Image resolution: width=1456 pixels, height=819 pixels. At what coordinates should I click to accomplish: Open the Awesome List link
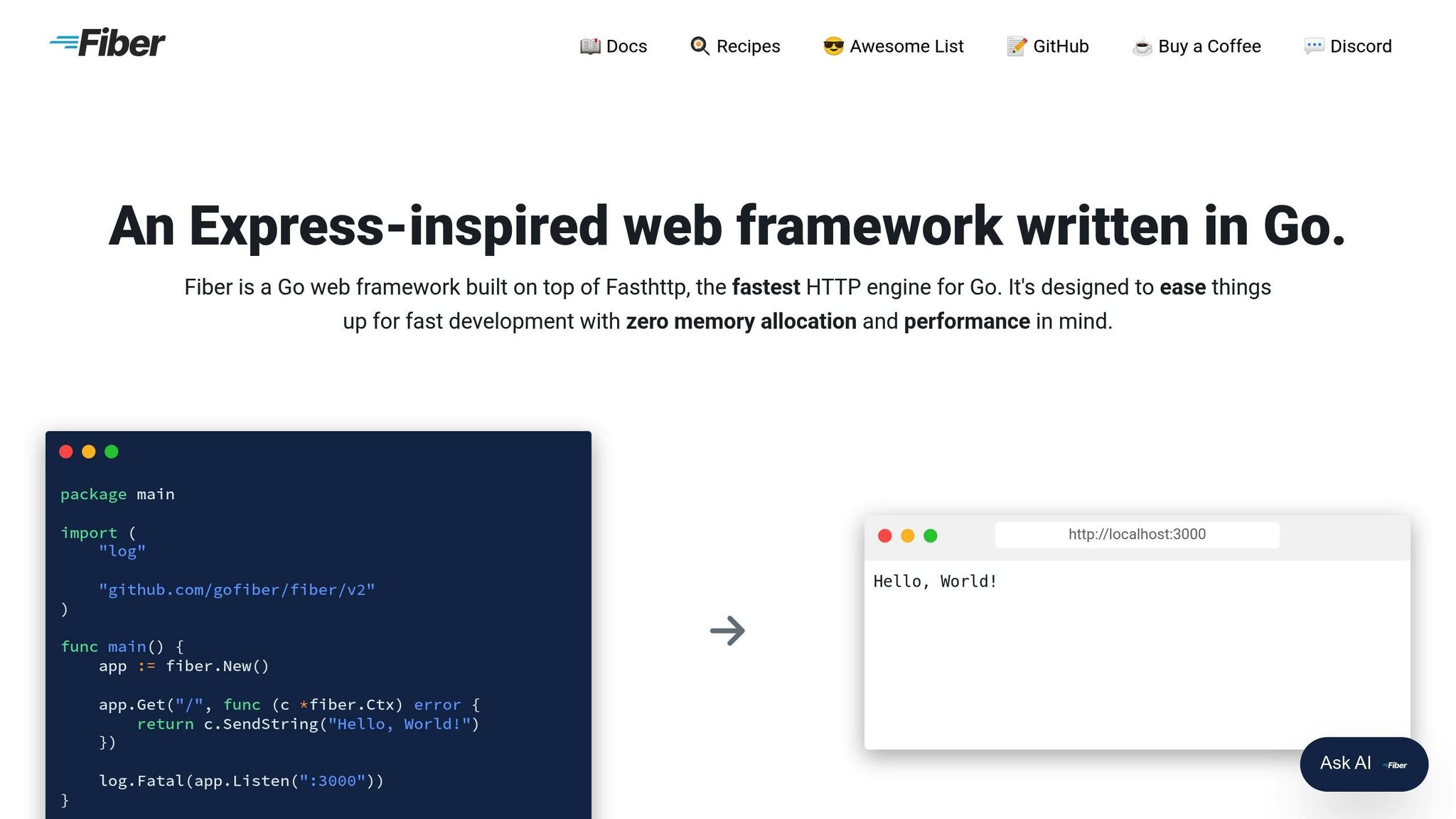pos(893,46)
